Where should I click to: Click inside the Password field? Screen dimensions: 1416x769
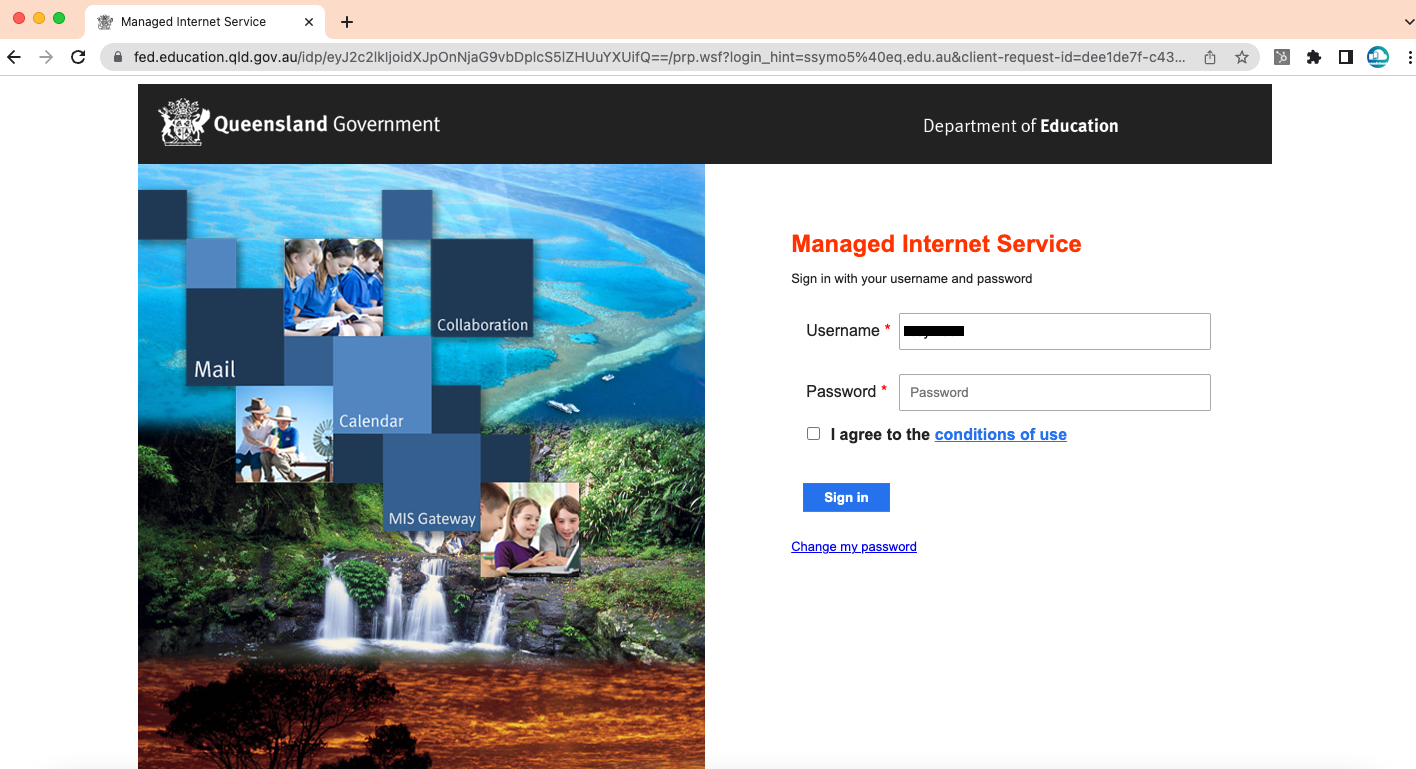pyautogui.click(x=1054, y=392)
